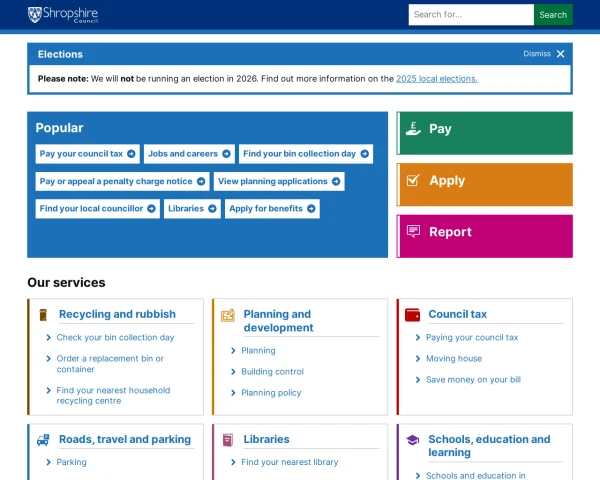Click the chevron before Planning policy
The image size is (600, 480).
[233, 393]
